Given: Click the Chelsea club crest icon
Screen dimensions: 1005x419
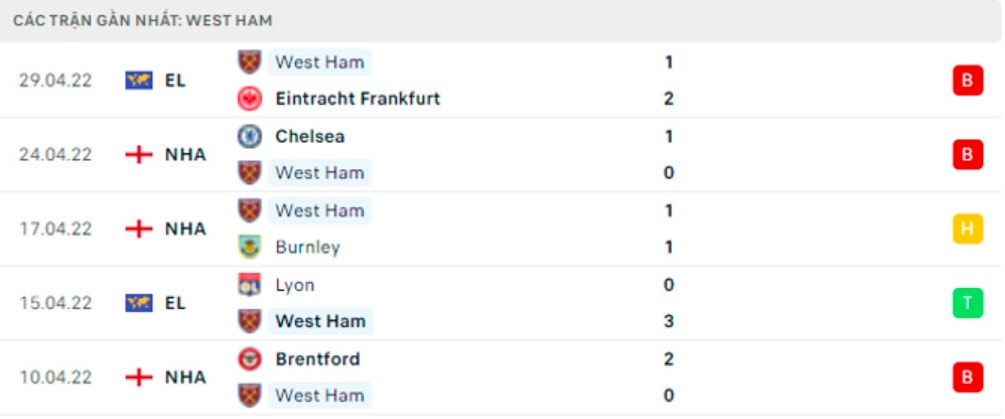Looking at the screenshot, I should click(249, 136).
